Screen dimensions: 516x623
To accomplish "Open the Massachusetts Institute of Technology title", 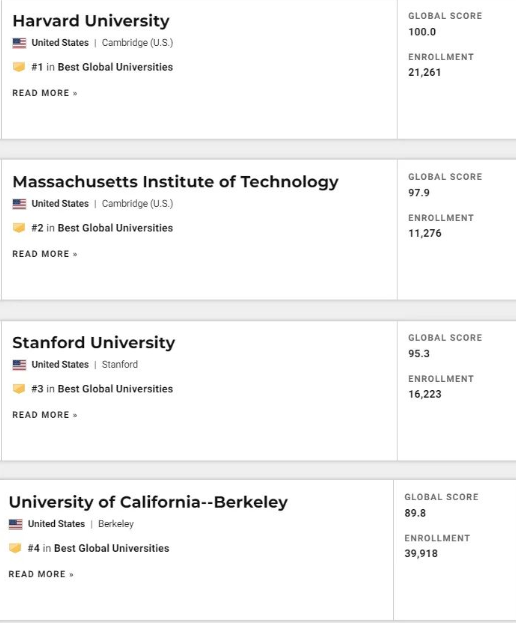I will coord(175,182).
